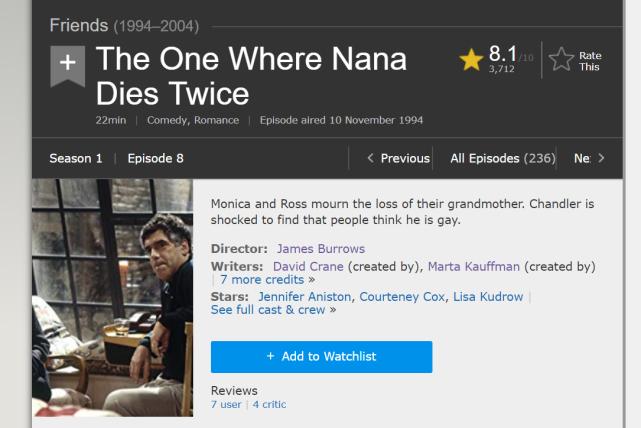641x428 pixels.
Task: Click the episode still photo thumbnail
Action: click(112, 298)
